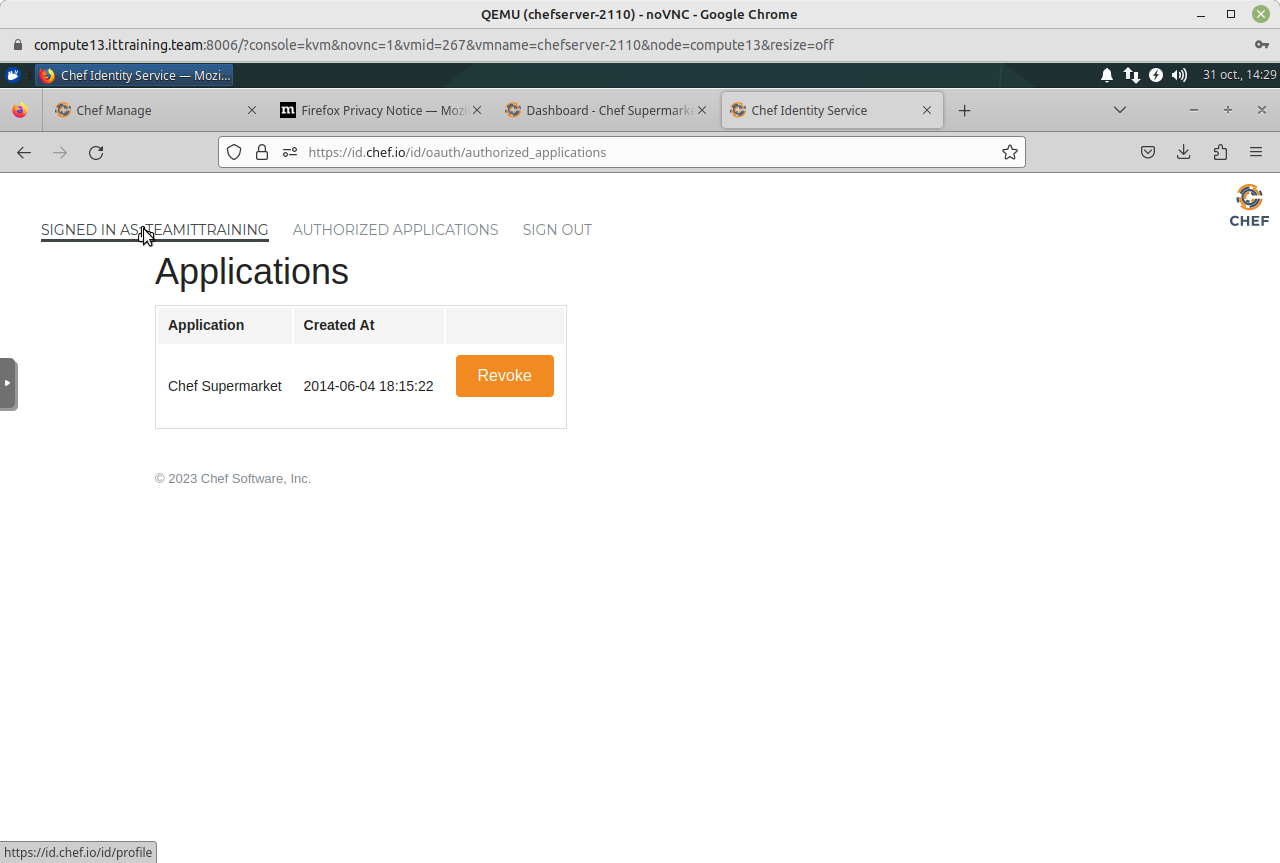Expand the noVNC side control panel handle

(8, 383)
